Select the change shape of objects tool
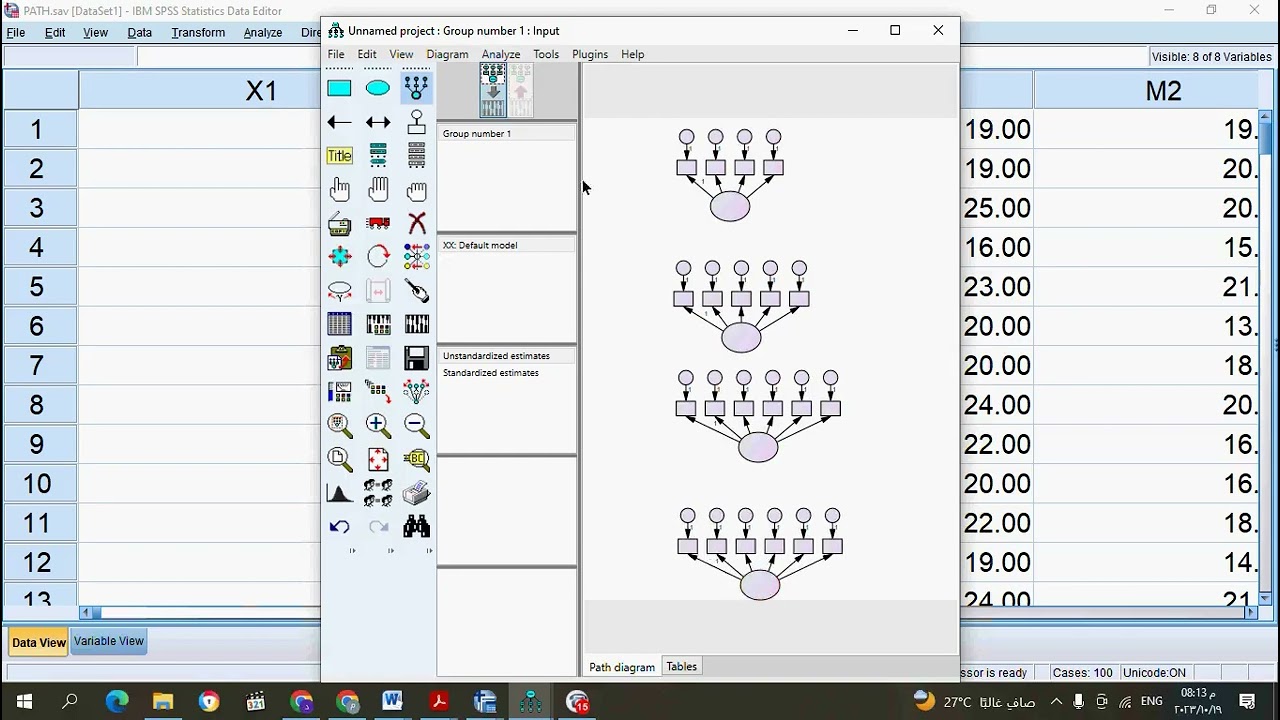 click(x=339, y=257)
